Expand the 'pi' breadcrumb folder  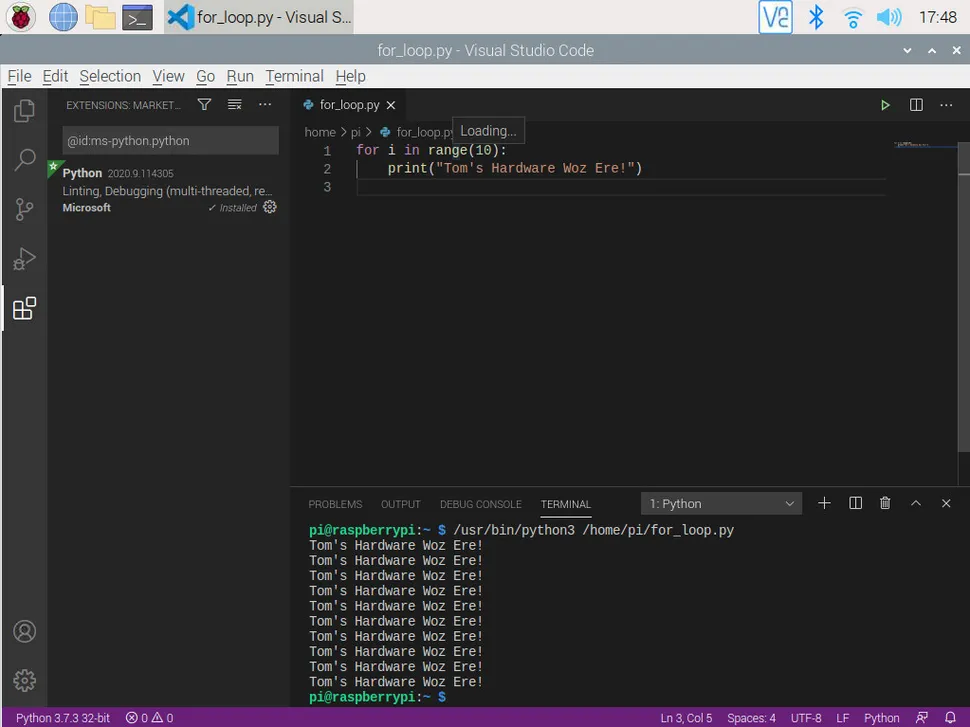tap(356, 132)
